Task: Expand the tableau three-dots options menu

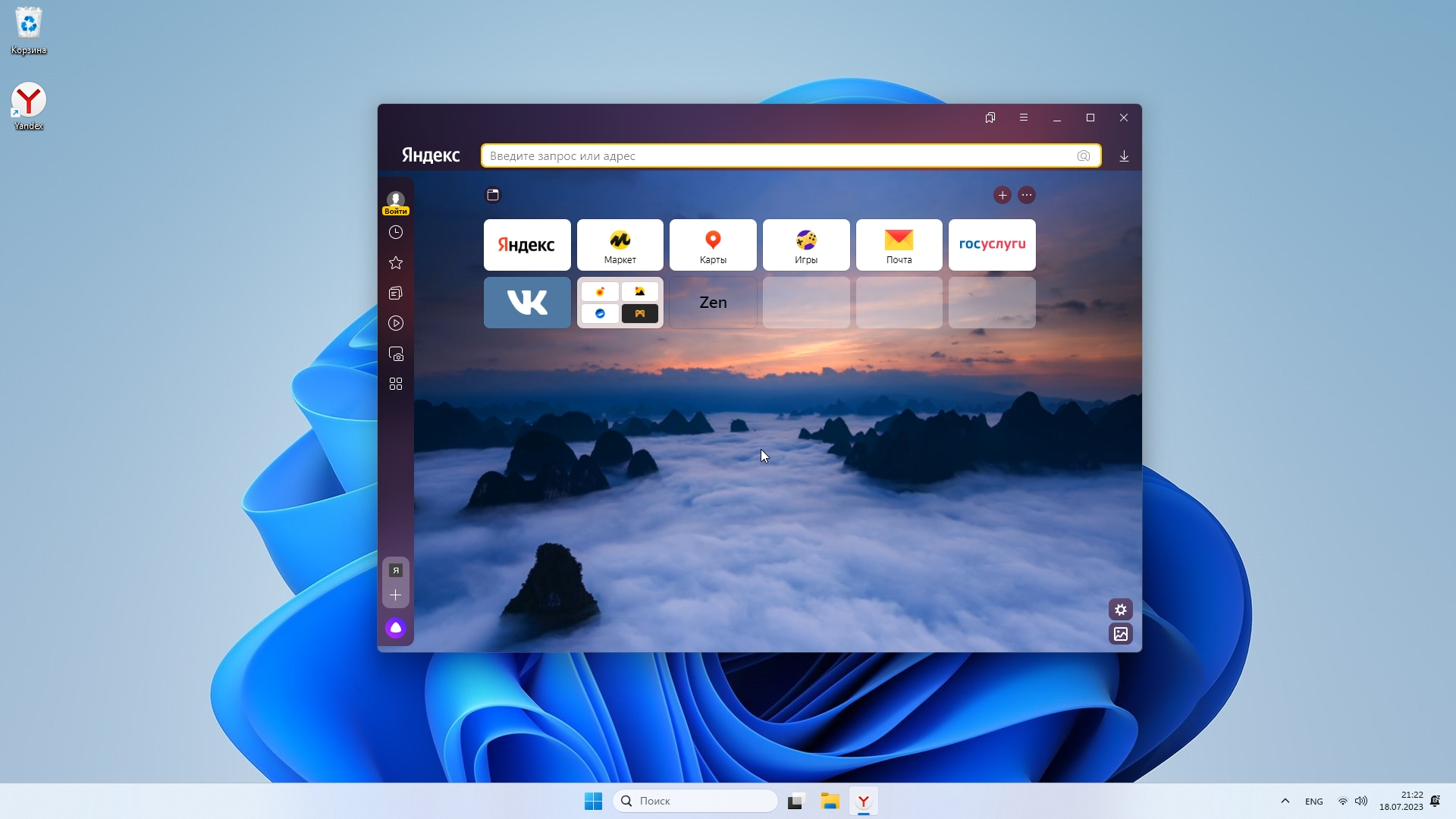Action: tap(1027, 195)
